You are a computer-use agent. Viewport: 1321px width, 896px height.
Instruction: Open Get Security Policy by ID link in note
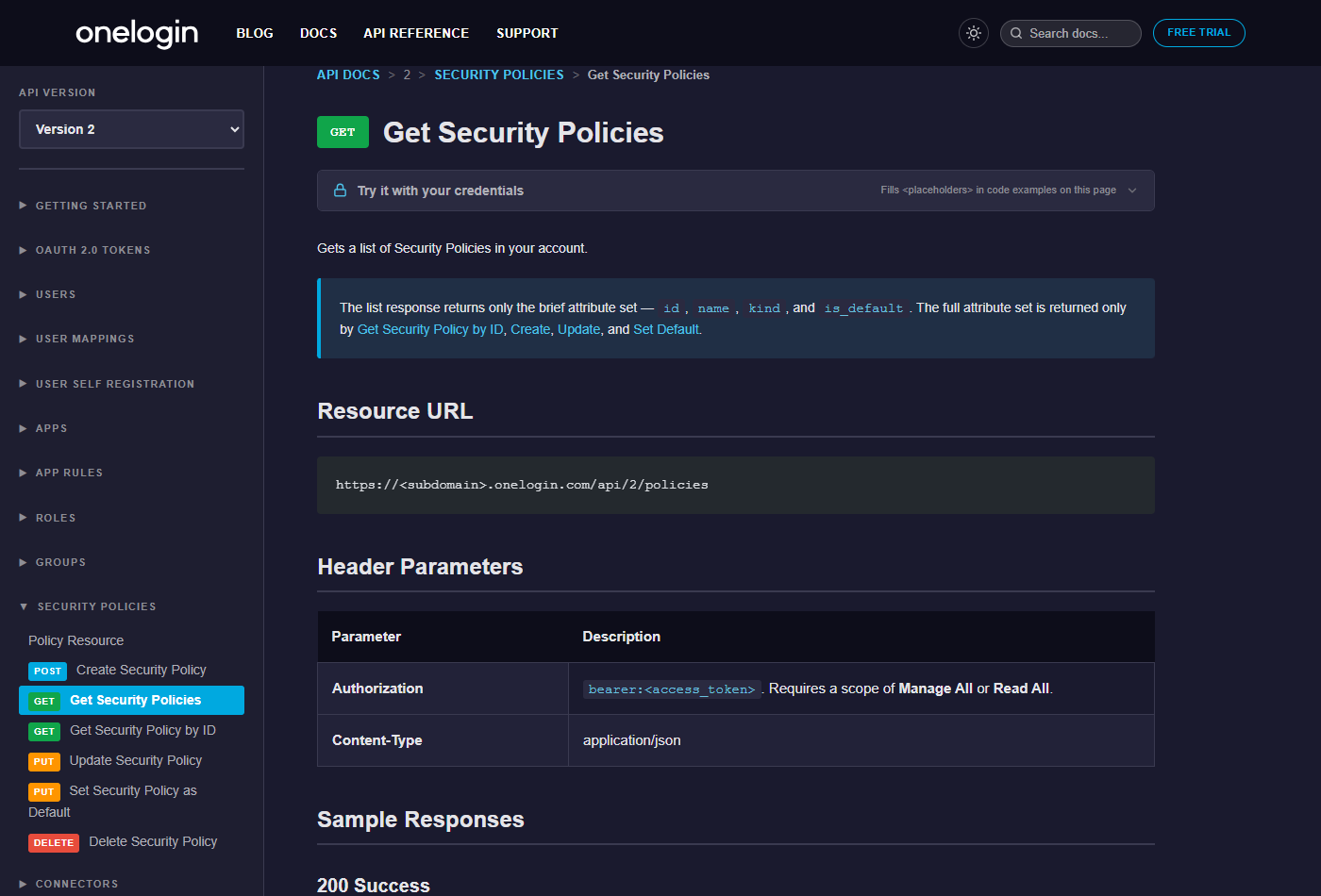point(430,329)
